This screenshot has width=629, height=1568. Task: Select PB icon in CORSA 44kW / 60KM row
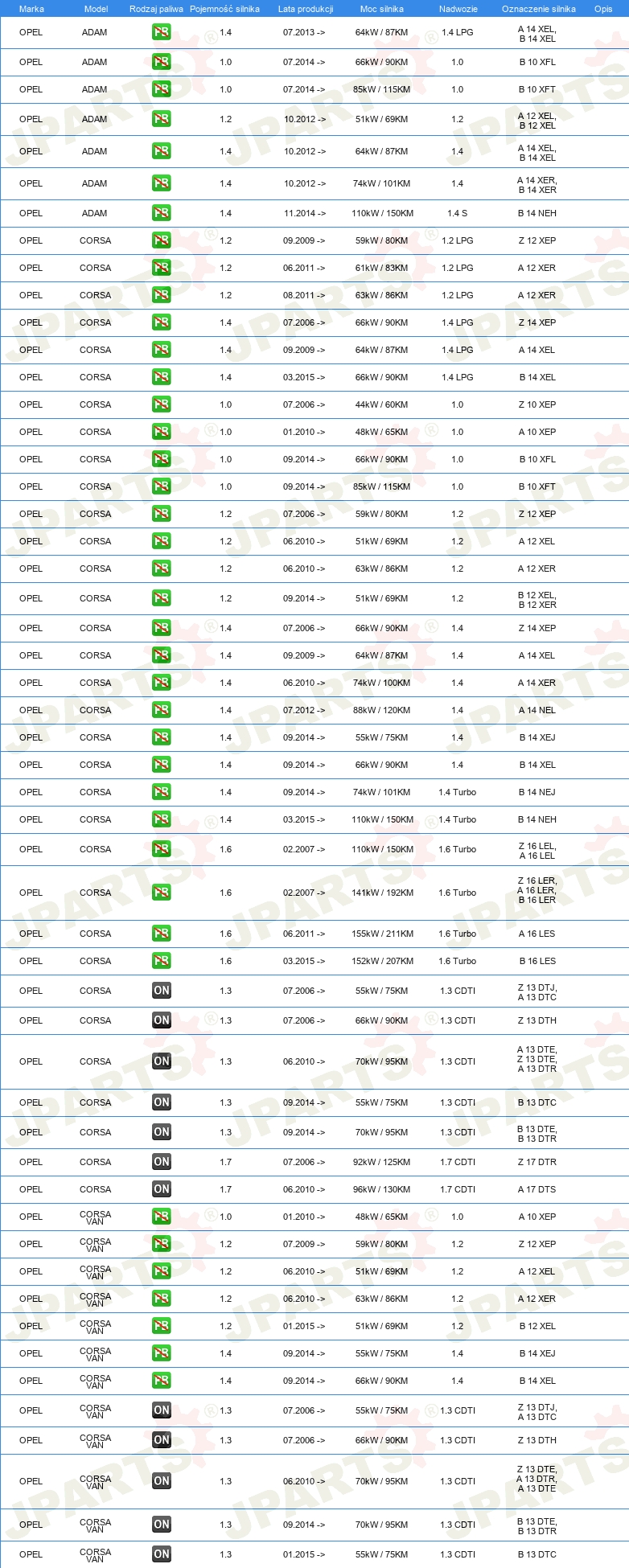tap(162, 404)
